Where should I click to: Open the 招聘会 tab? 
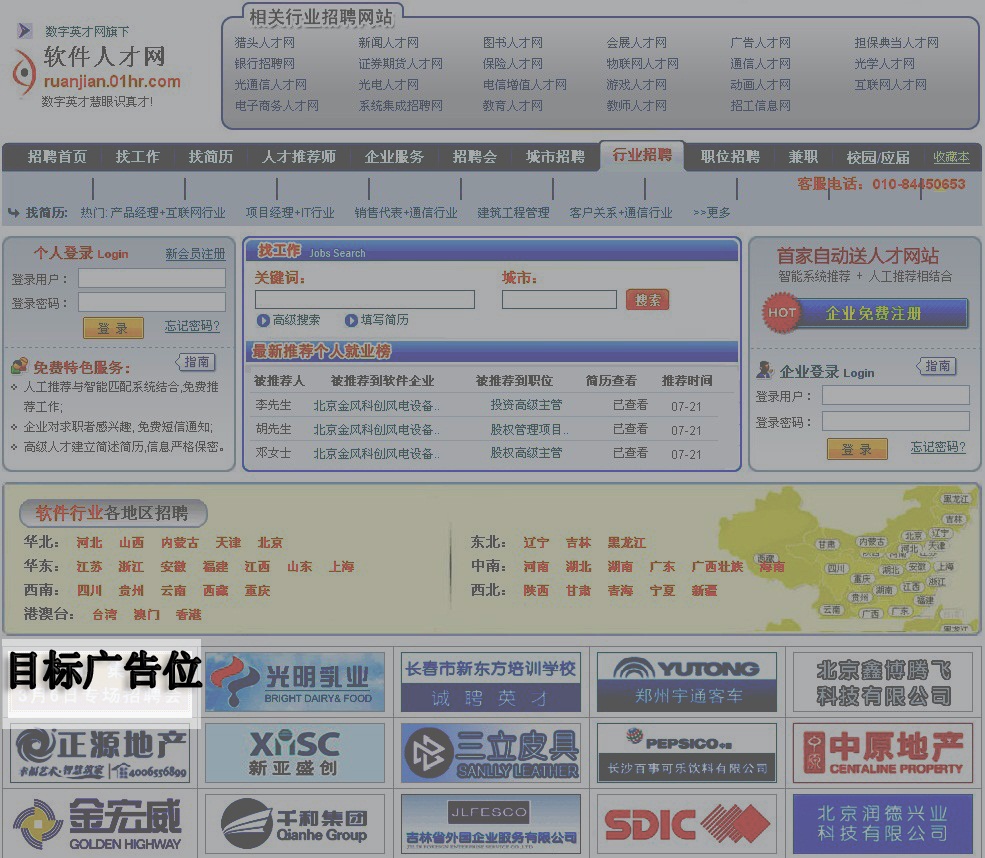(475, 157)
